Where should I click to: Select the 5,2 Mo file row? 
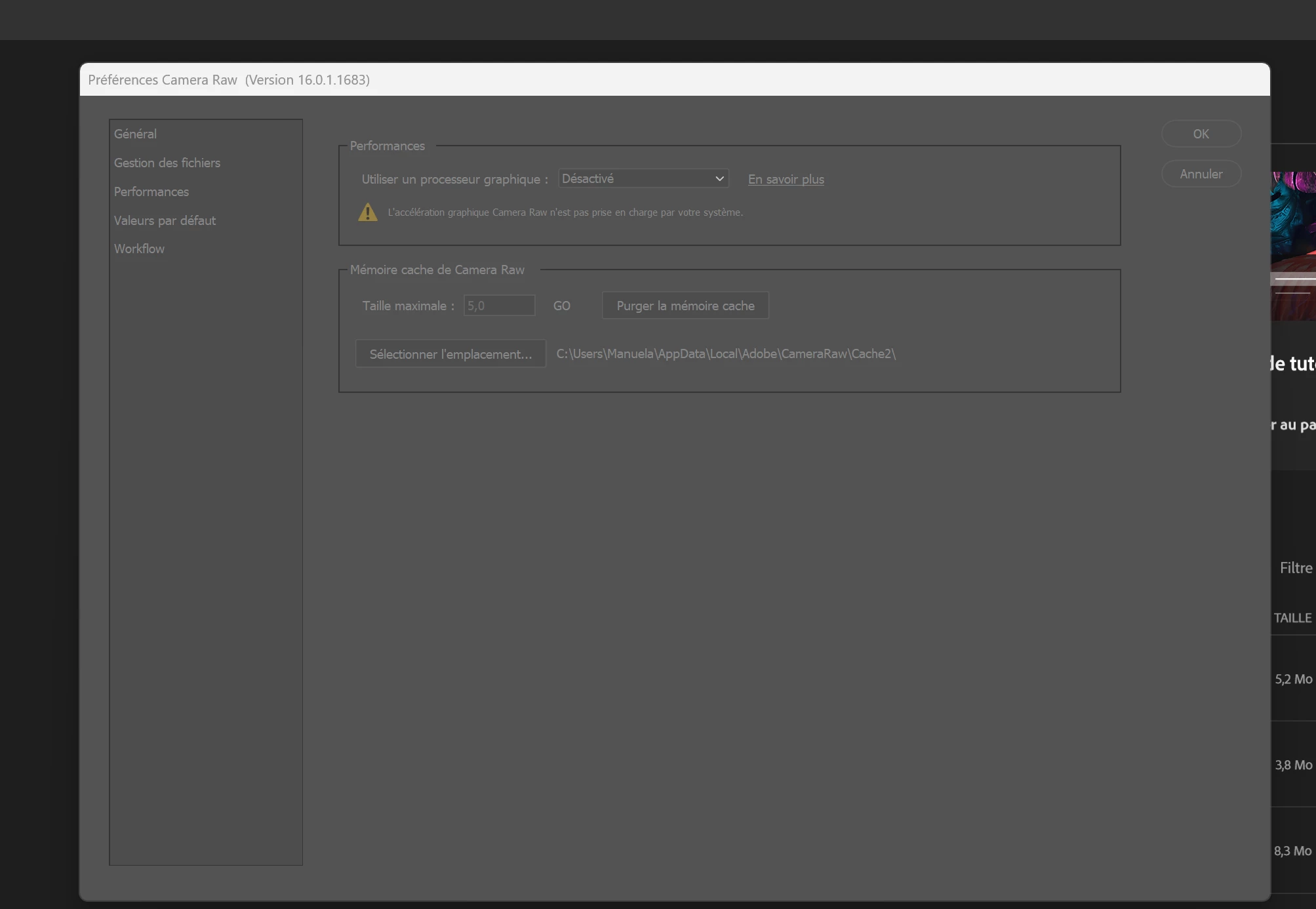1293,679
